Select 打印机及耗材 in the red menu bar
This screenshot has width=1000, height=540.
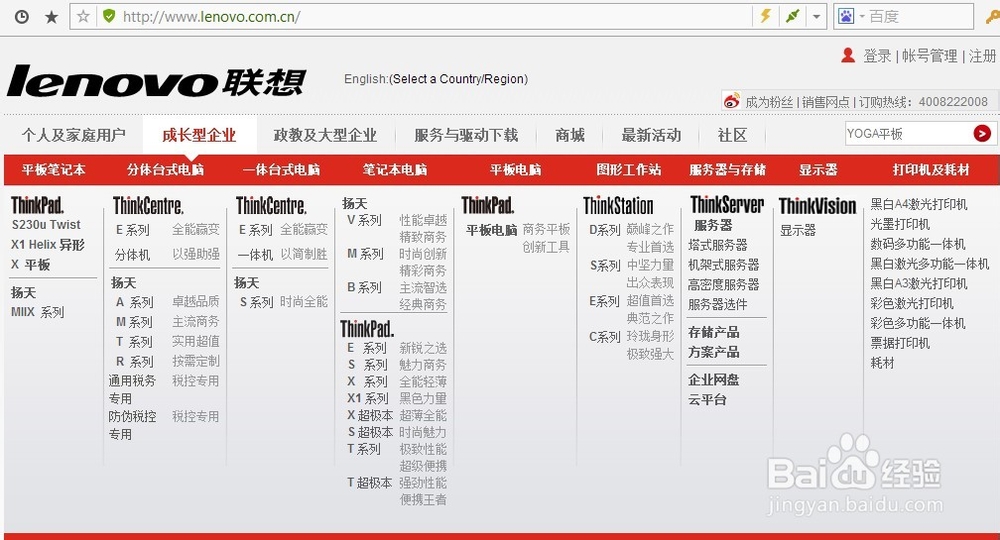(x=930, y=170)
